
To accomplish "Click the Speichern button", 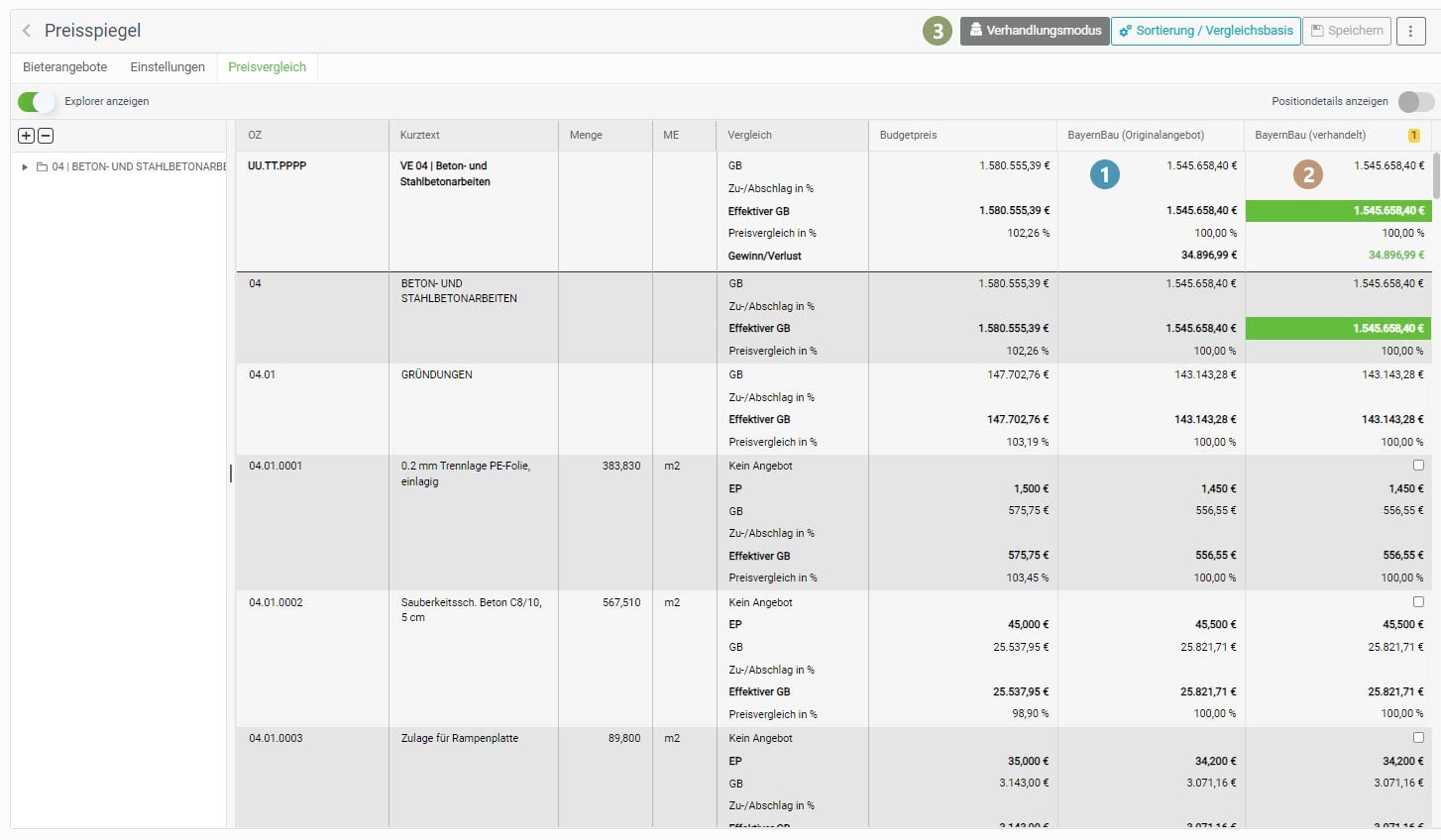I will (1347, 31).
